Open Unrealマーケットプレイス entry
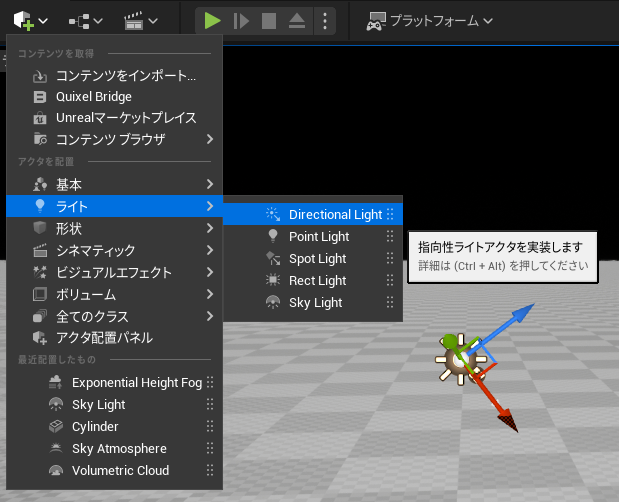This screenshot has width=619, height=502. pos(125,118)
